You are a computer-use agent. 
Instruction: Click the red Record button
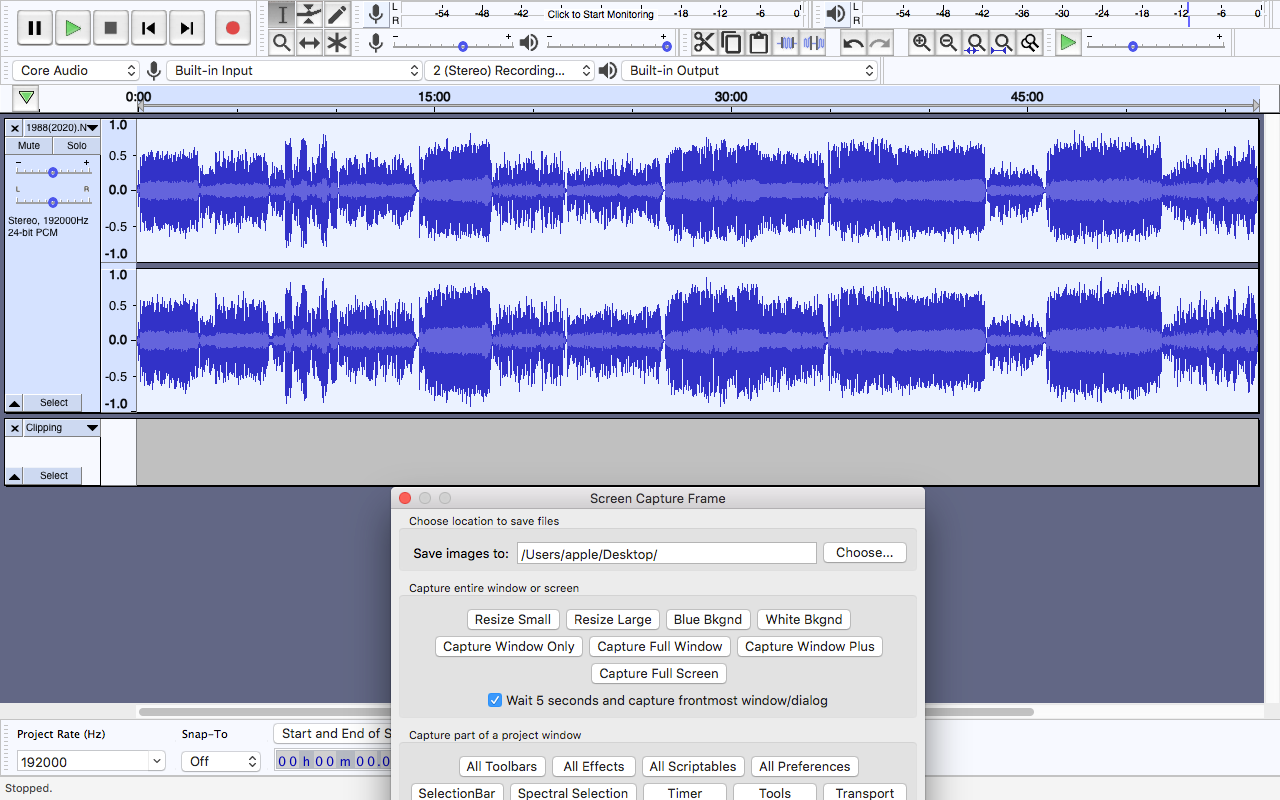[232, 28]
